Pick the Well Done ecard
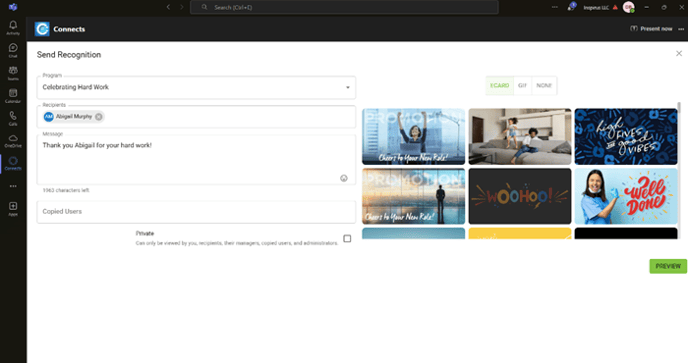The image size is (688, 363). point(626,196)
